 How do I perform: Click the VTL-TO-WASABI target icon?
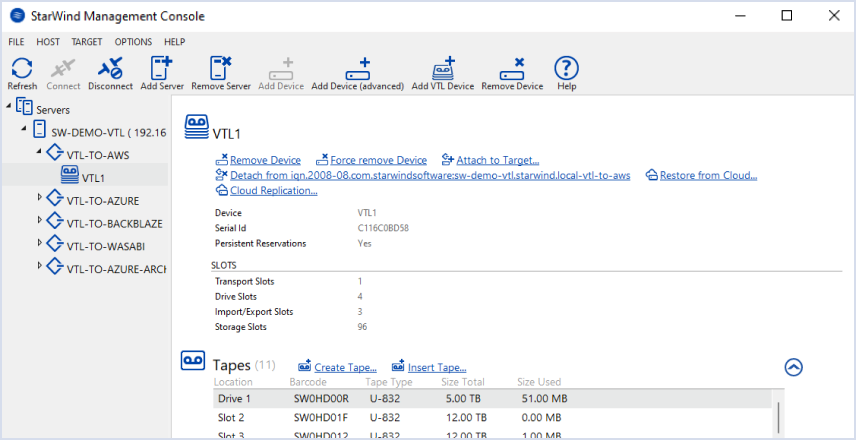pos(56,243)
